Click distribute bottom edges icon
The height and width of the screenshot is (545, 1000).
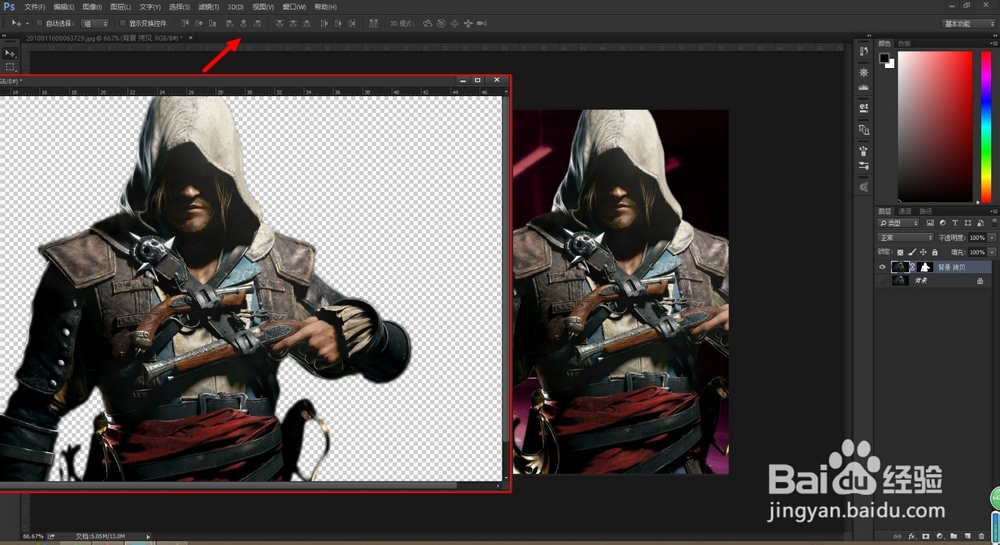click(x=307, y=23)
